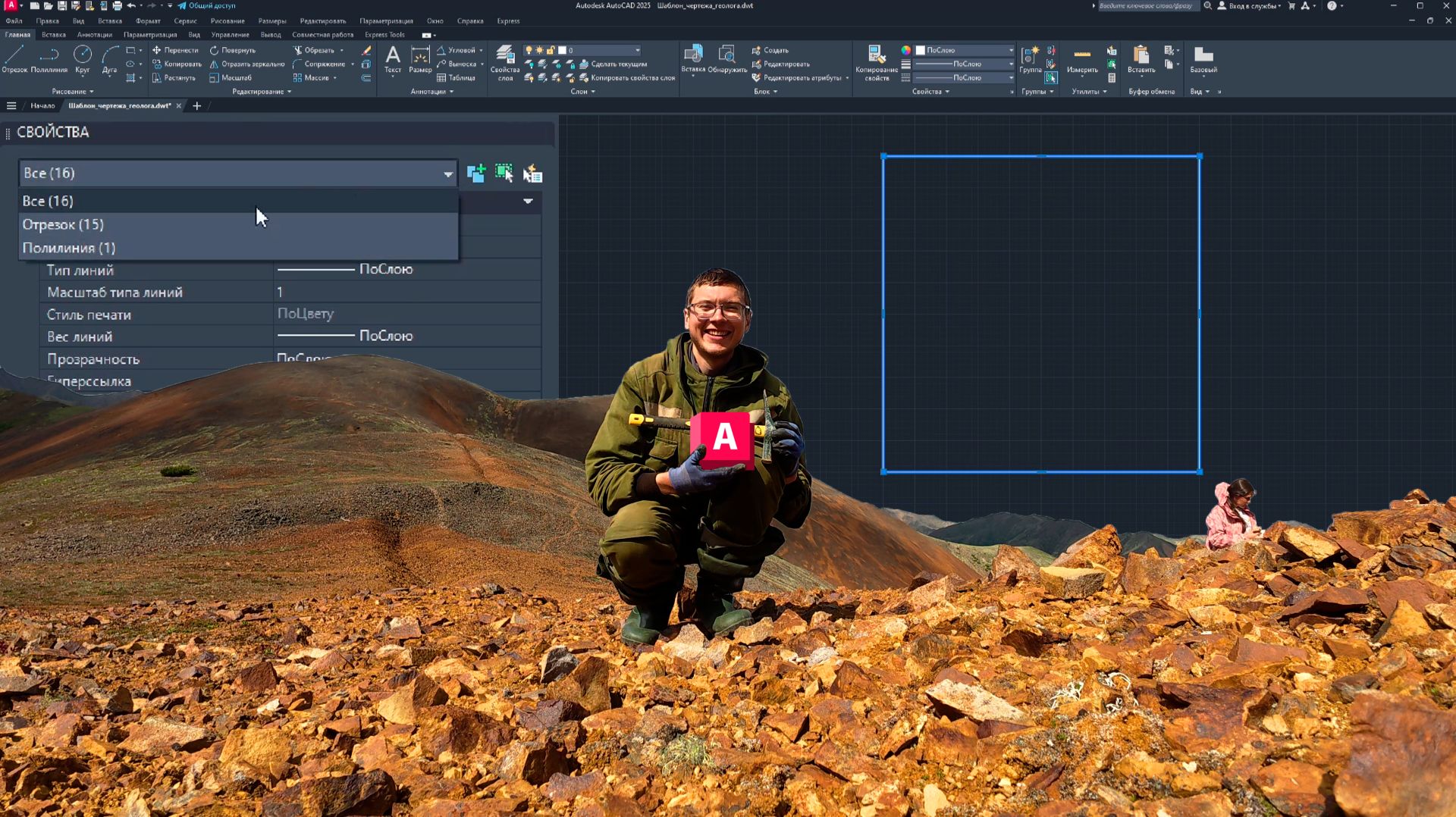Expand the Редактирование panel
Image resolution: width=1456 pixels, height=817 pixels.
[262, 92]
